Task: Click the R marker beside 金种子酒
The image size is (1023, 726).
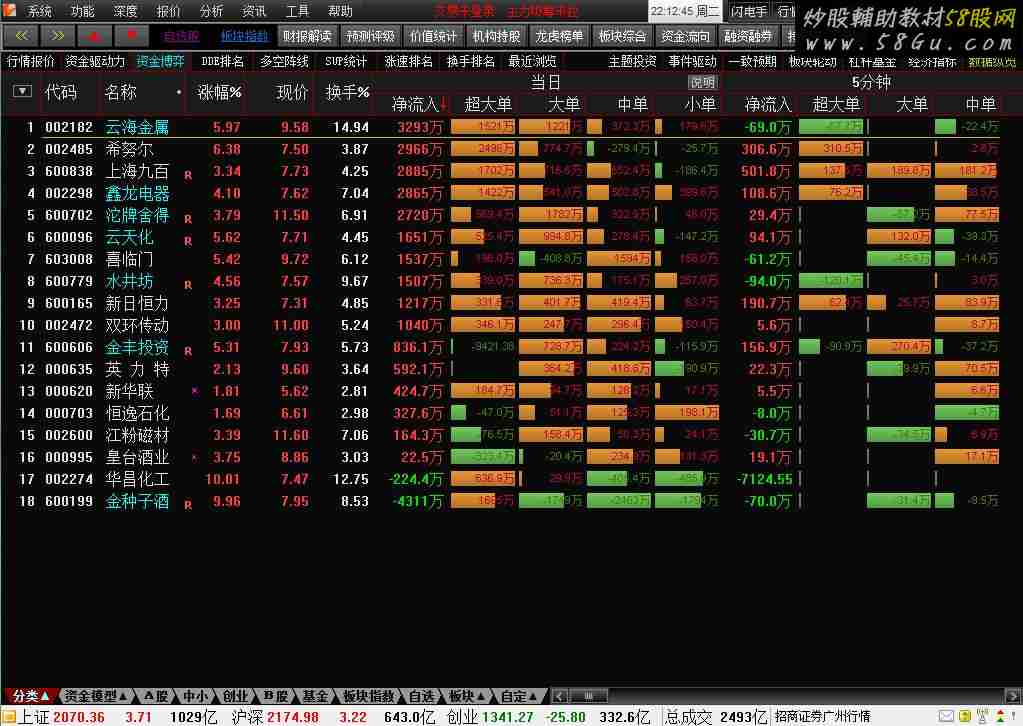Action: point(188,505)
